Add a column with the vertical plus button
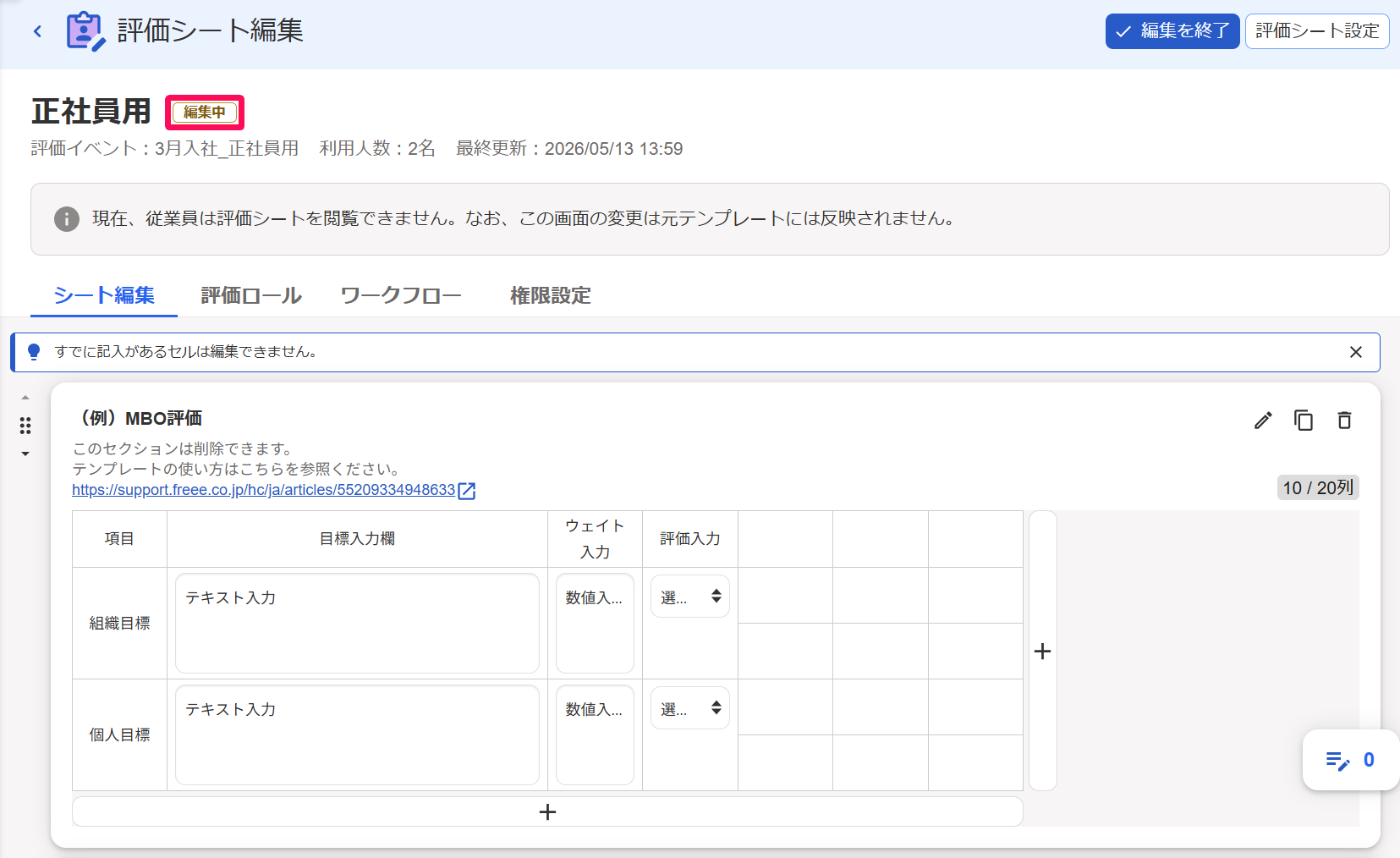The height and width of the screenshot is (858, 1400). [x=1043, y=651]
